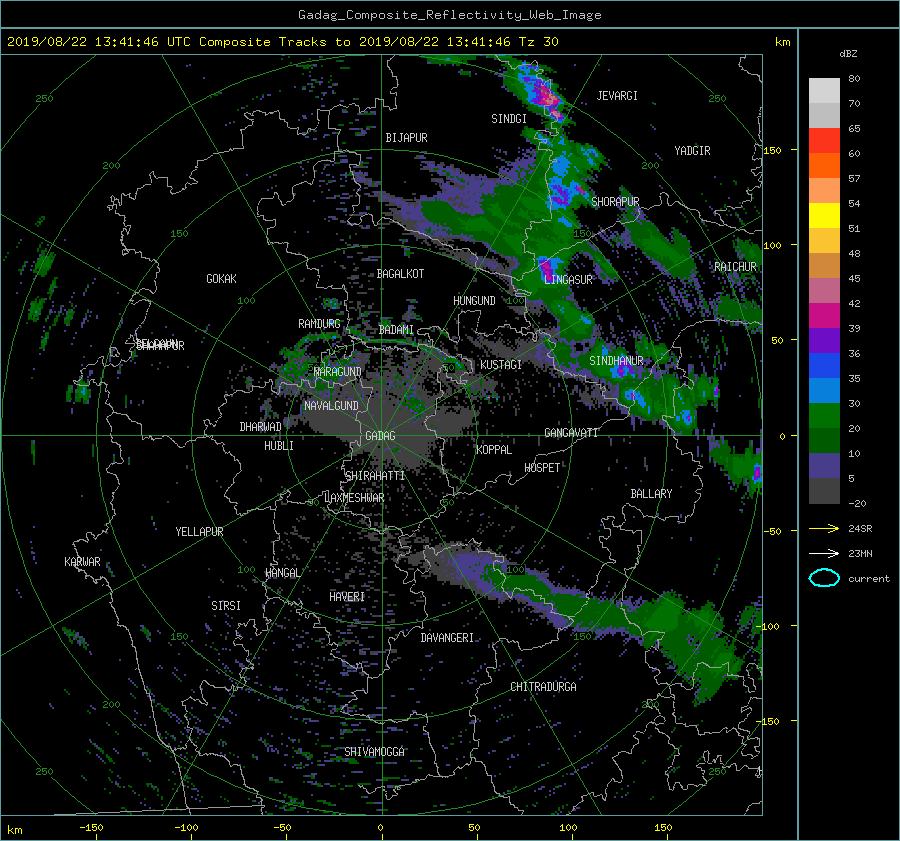Click the BAGALKOT city label
The image size is (900, 841).
tap(400, 274)
